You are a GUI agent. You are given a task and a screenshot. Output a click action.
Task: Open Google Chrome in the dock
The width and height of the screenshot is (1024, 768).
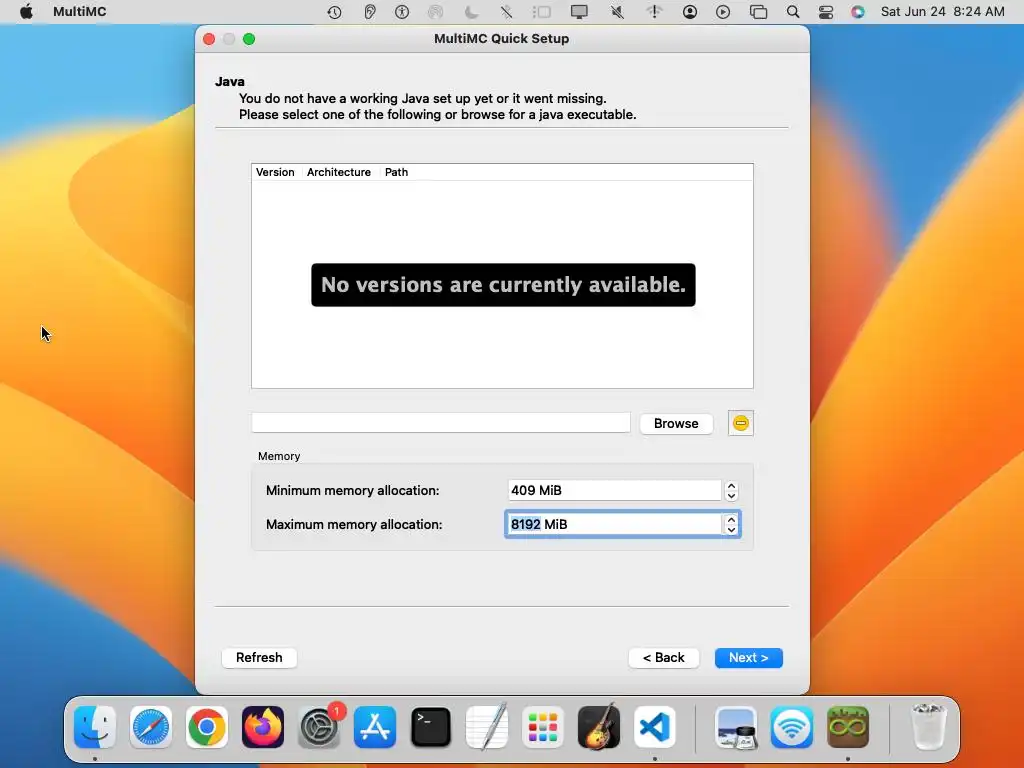[x=206, y=727]
